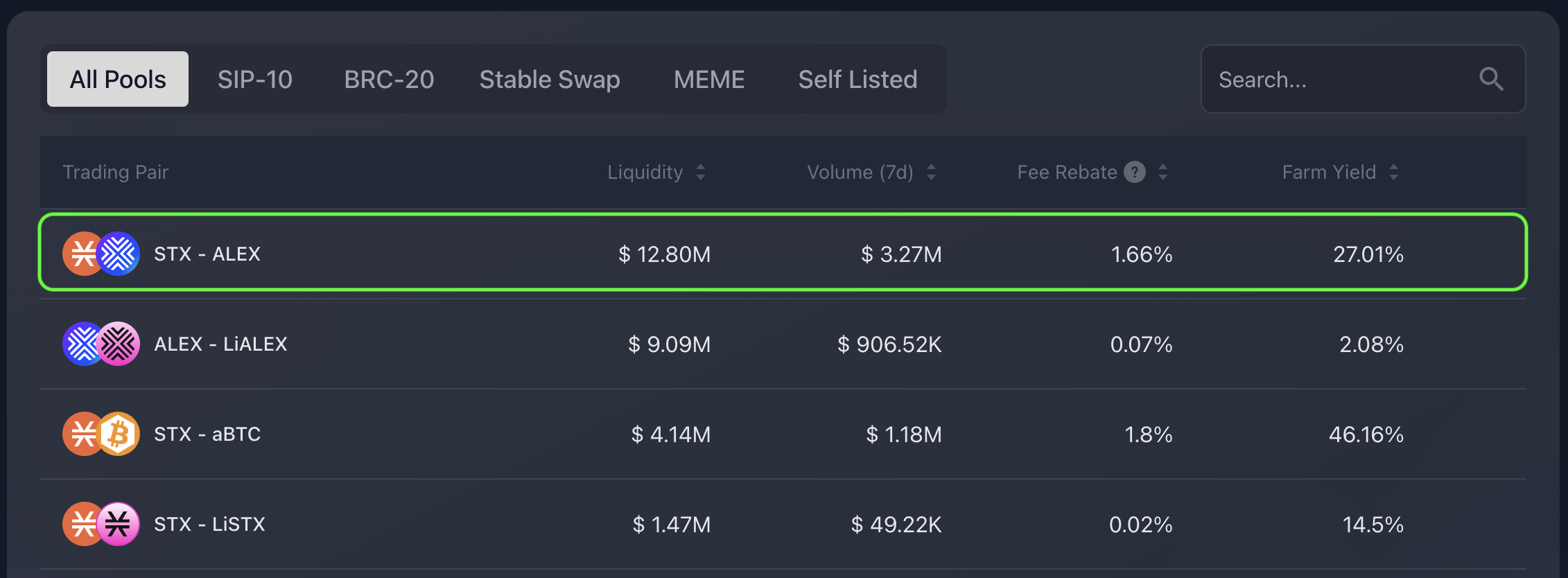Open the Self Listed tab

(x=857, y=79)
